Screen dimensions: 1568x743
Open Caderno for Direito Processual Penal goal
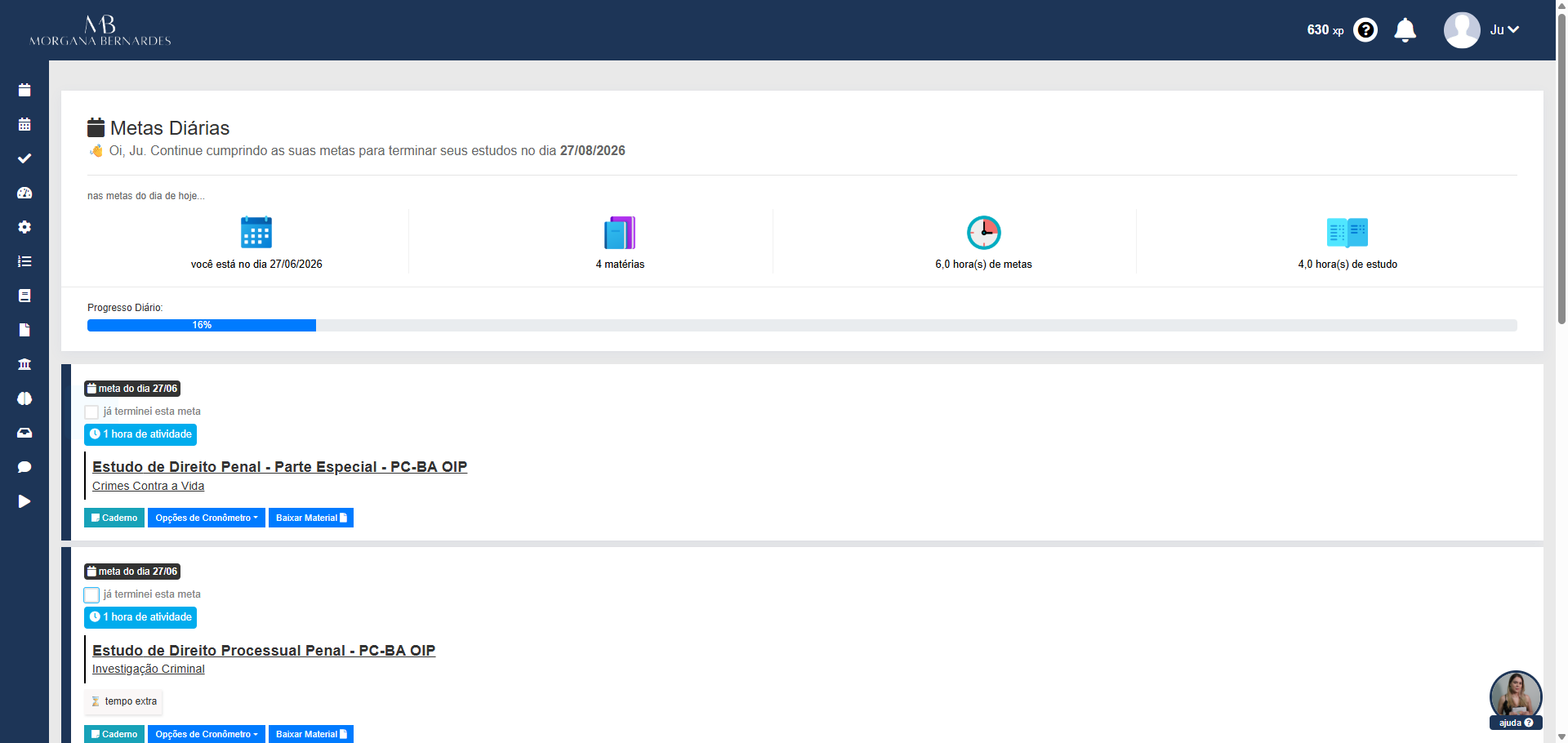pos(114,734)
